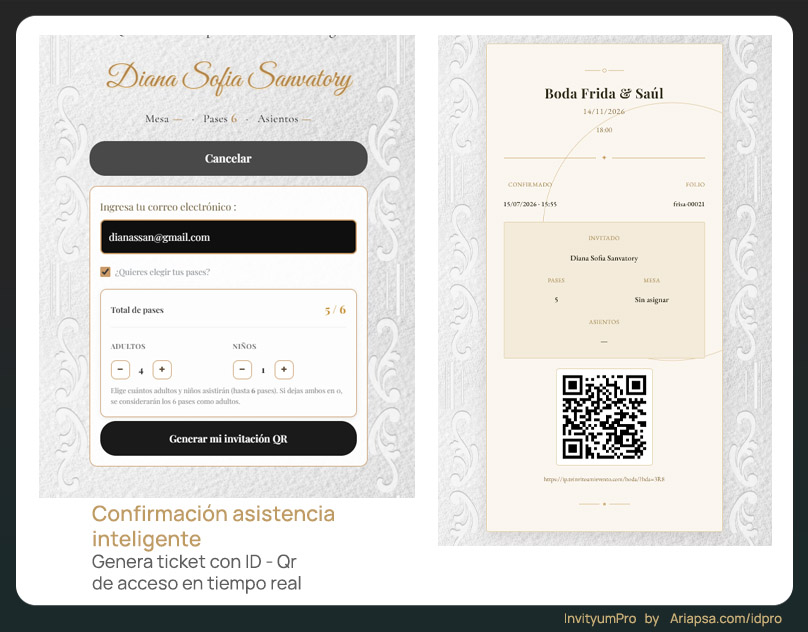
Task: Click the Cancelar button
Action: [228, 158]
